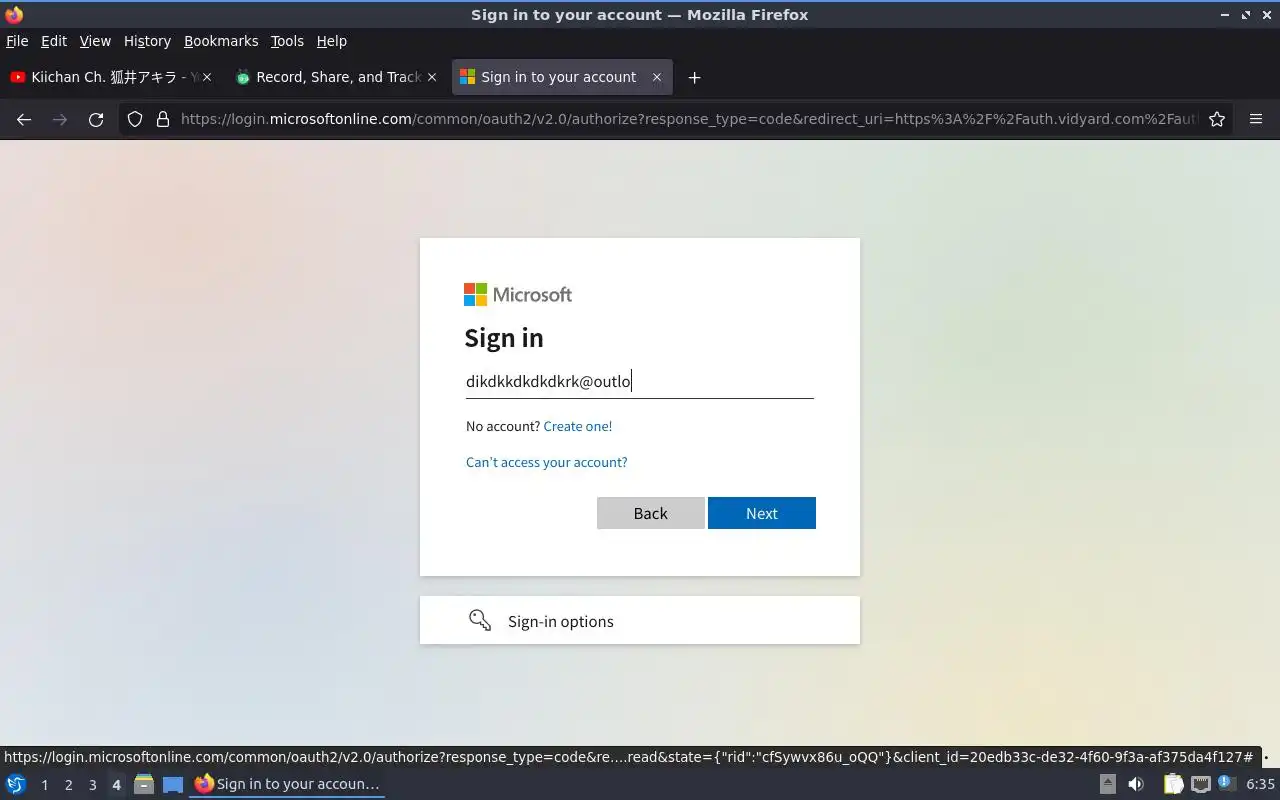Click the clipboard manager tray icon
Screen dimensions: 1280x800
coord(1173,784)
